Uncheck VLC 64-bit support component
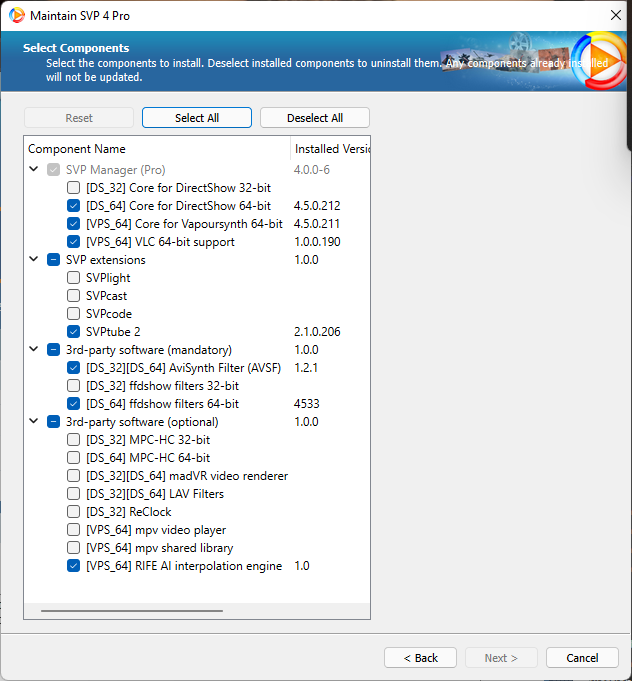 coord(74,242)
